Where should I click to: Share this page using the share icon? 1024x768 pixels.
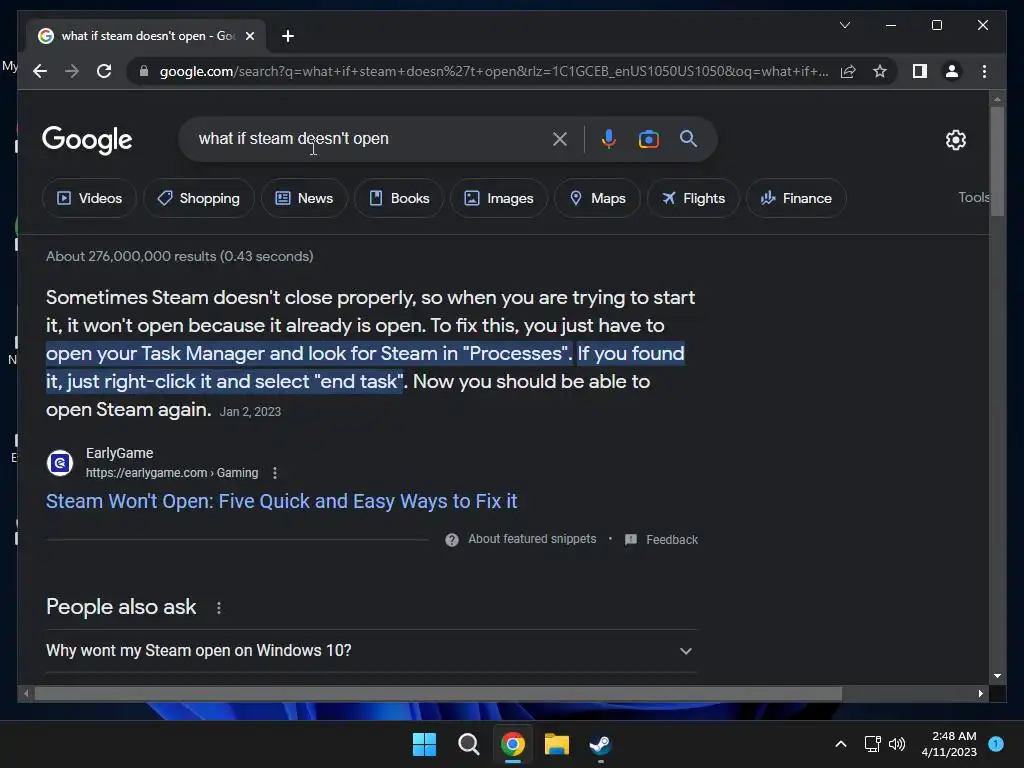coord(848,71)
